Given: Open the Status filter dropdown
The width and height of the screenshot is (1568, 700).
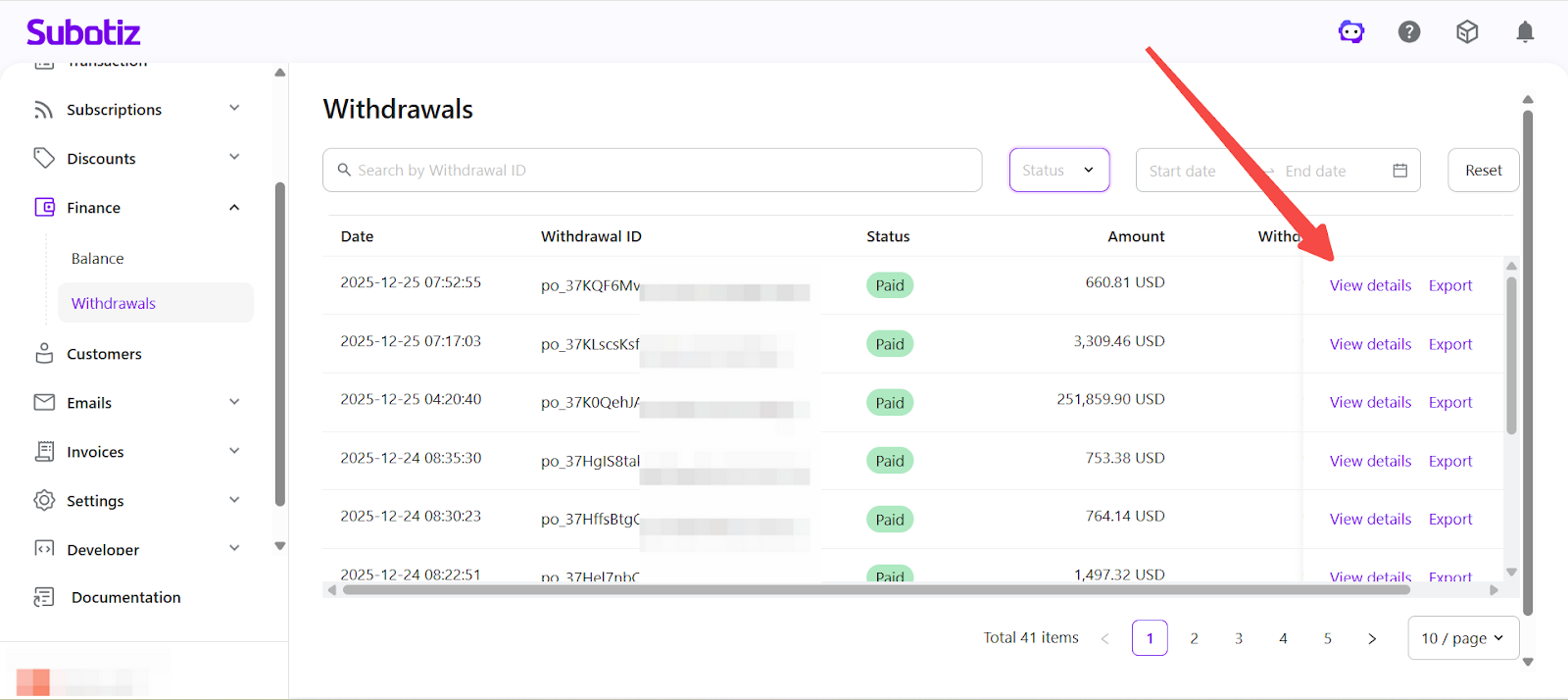Looking at the screenshot, I should tap(1058, 171).
